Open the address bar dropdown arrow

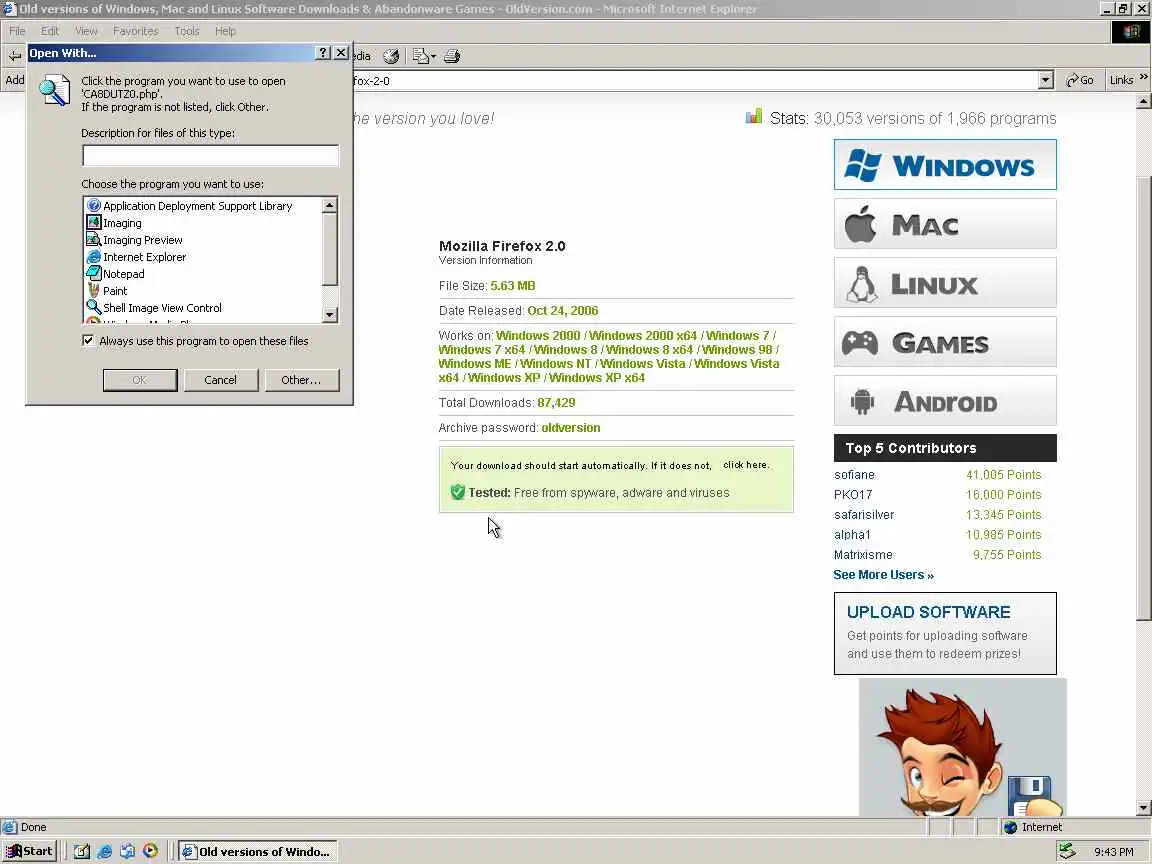1045,80
